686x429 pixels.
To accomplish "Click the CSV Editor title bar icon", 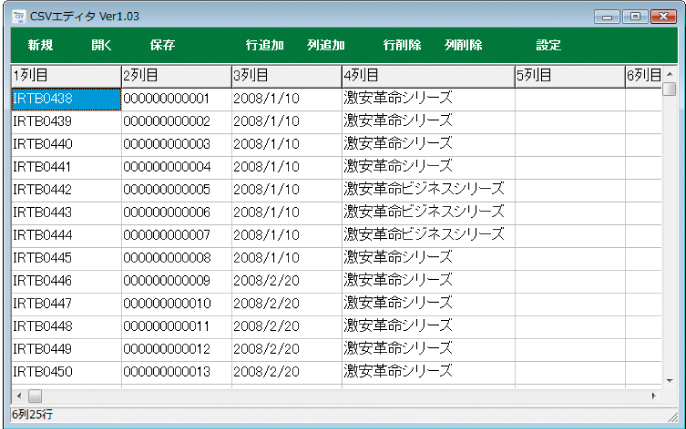I will (18, 16).
